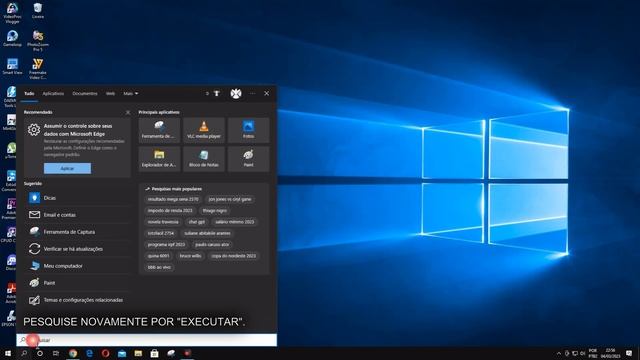Close the search panel
640x360 pixels.
[x=267, y=93]
